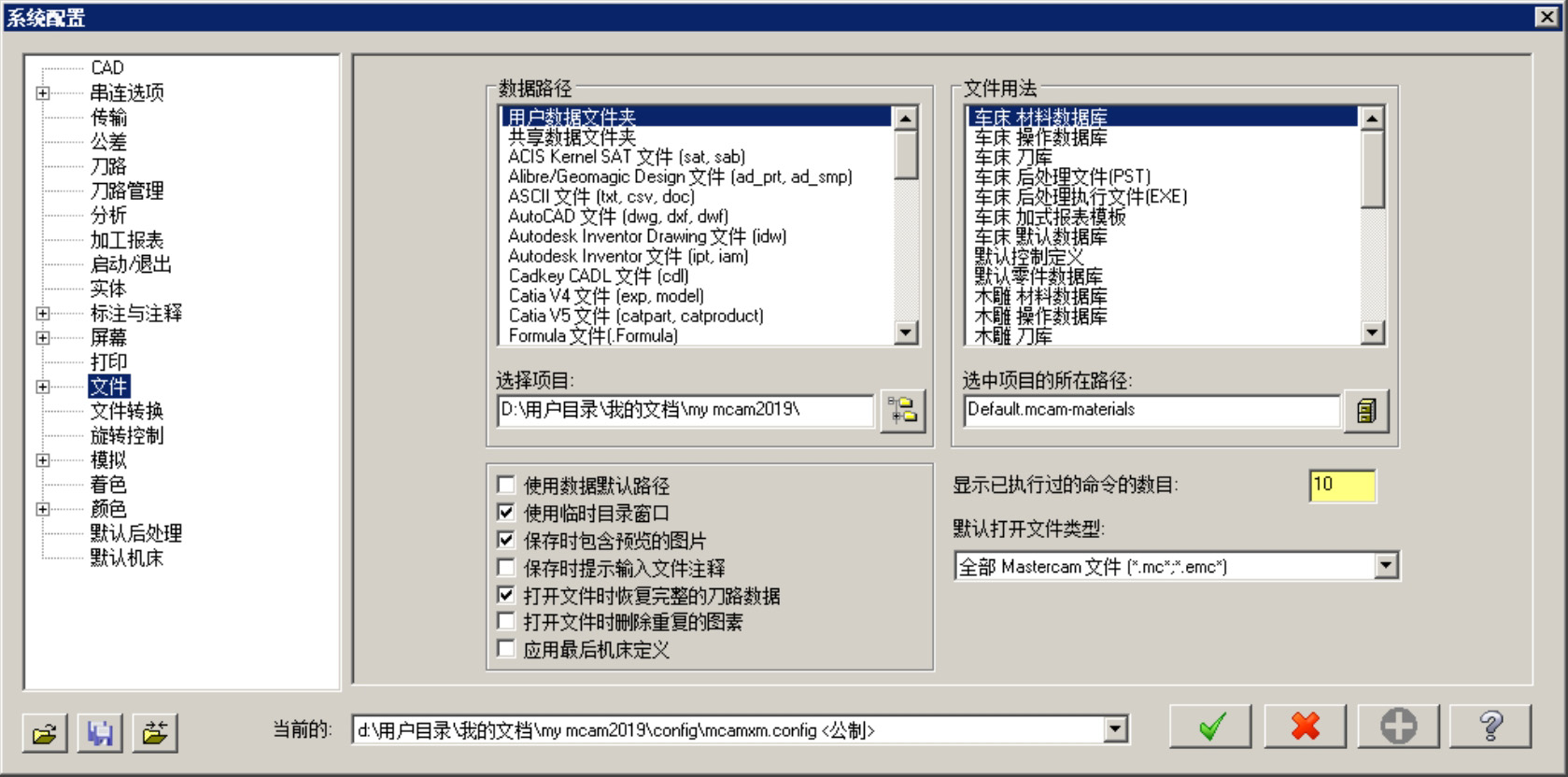1568x777 pixels.
Task: Select 木雕 材料数据库 in 文件用法 list
Action: (x=1040, y=297)
